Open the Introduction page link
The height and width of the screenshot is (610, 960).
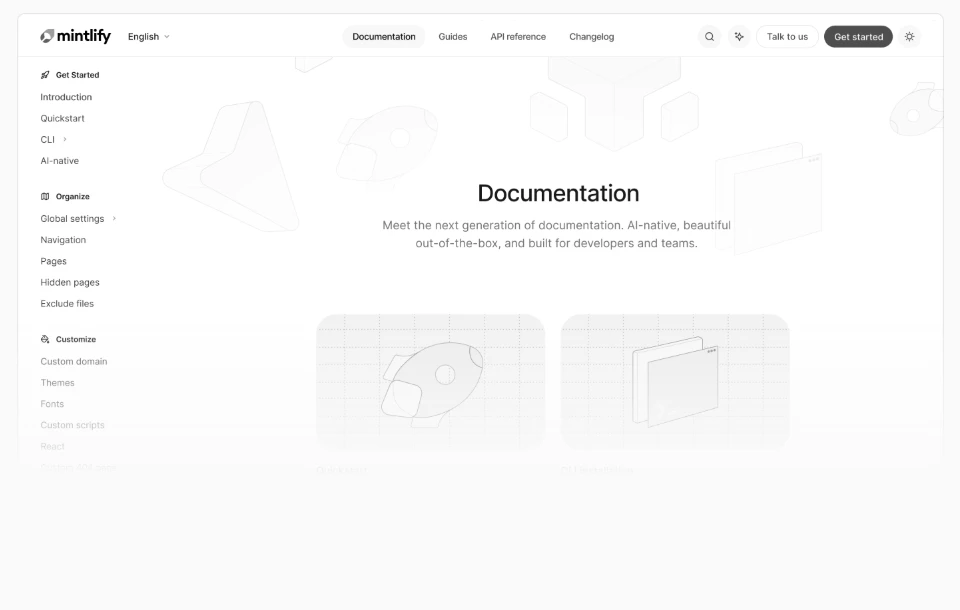click(66, 97)
